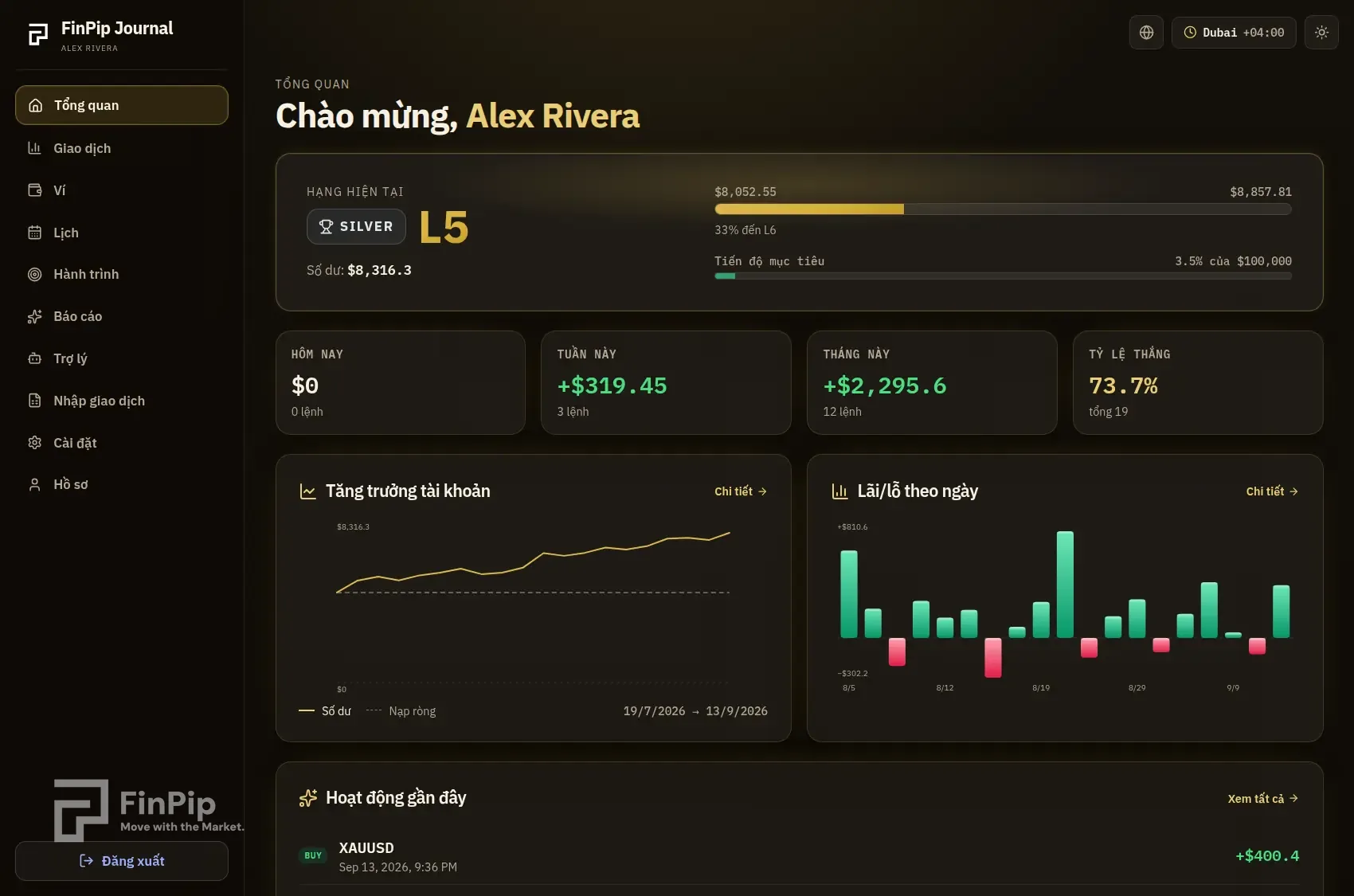Click the FinPip Journal logo icon
This screenshot has width=1354, height=896.
coord(38,34)
